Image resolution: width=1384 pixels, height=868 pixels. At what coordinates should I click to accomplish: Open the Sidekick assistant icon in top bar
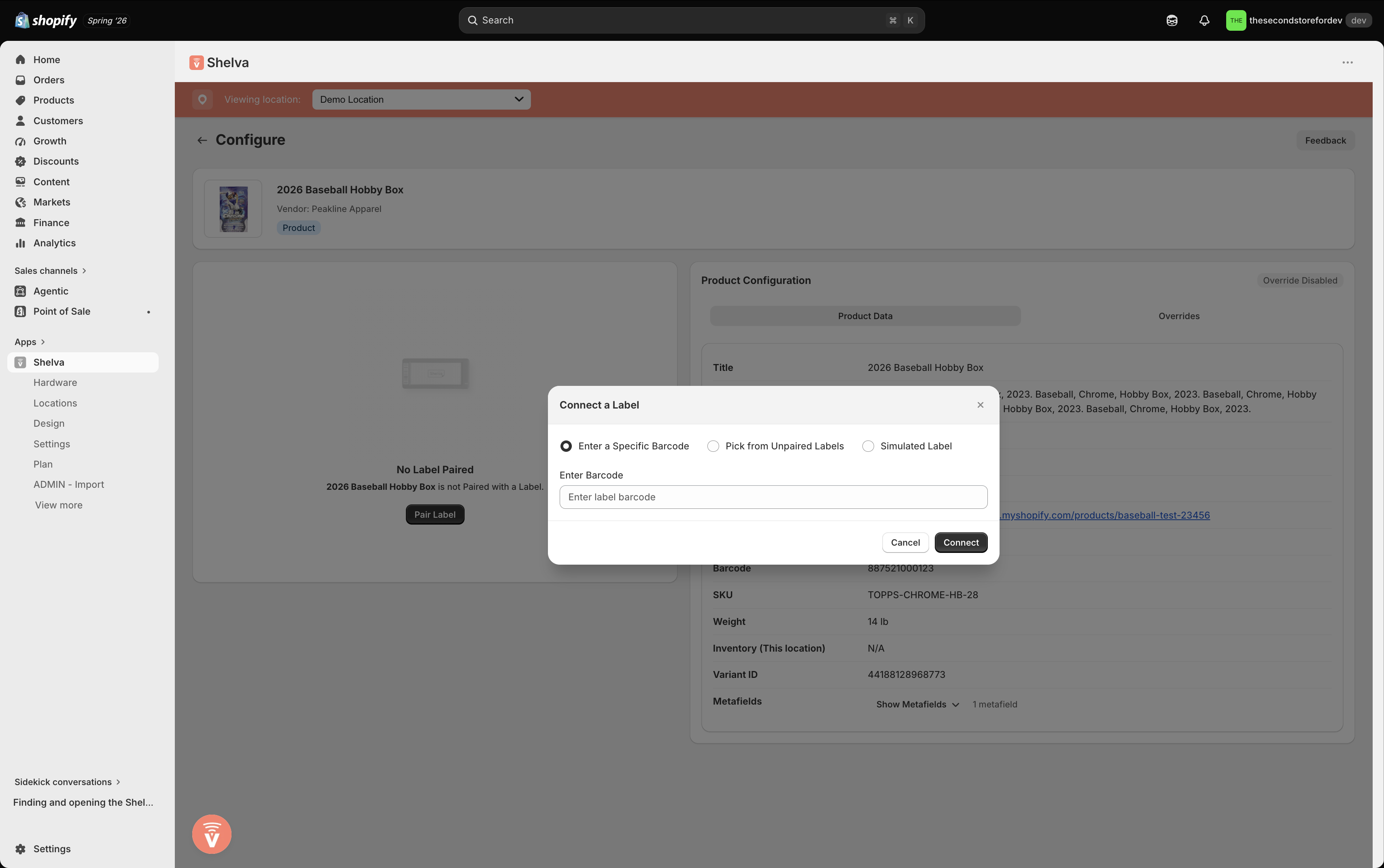(1172, 21)
